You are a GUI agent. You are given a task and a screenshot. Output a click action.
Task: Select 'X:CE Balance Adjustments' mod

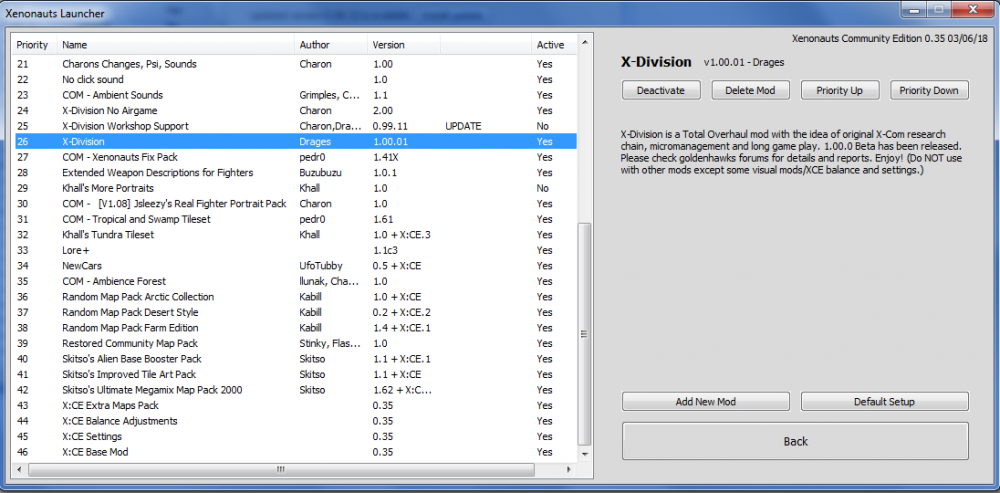pos(295,421)
